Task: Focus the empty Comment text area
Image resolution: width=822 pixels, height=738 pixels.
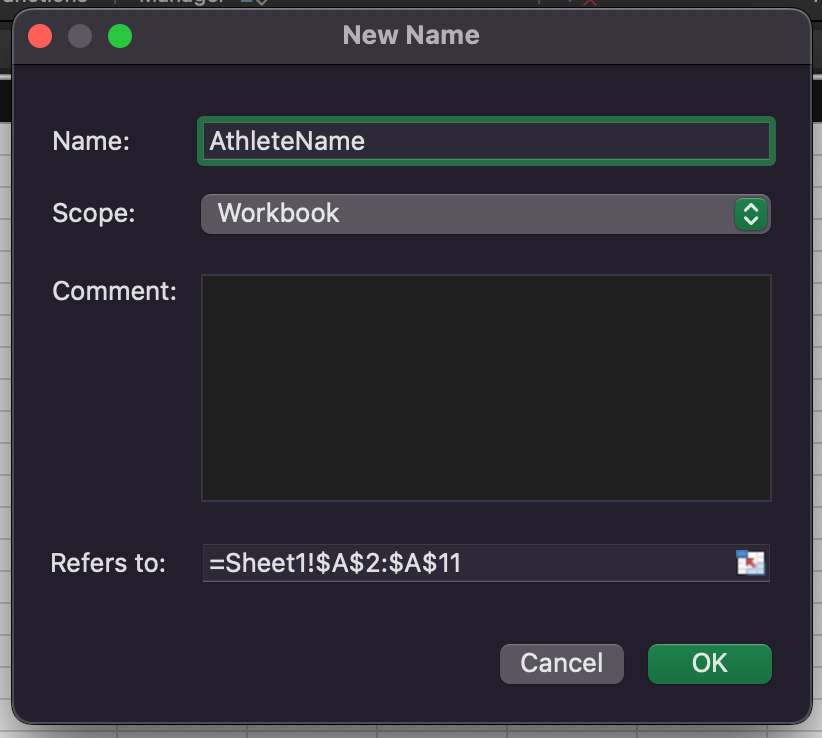Action: (486, 388)
